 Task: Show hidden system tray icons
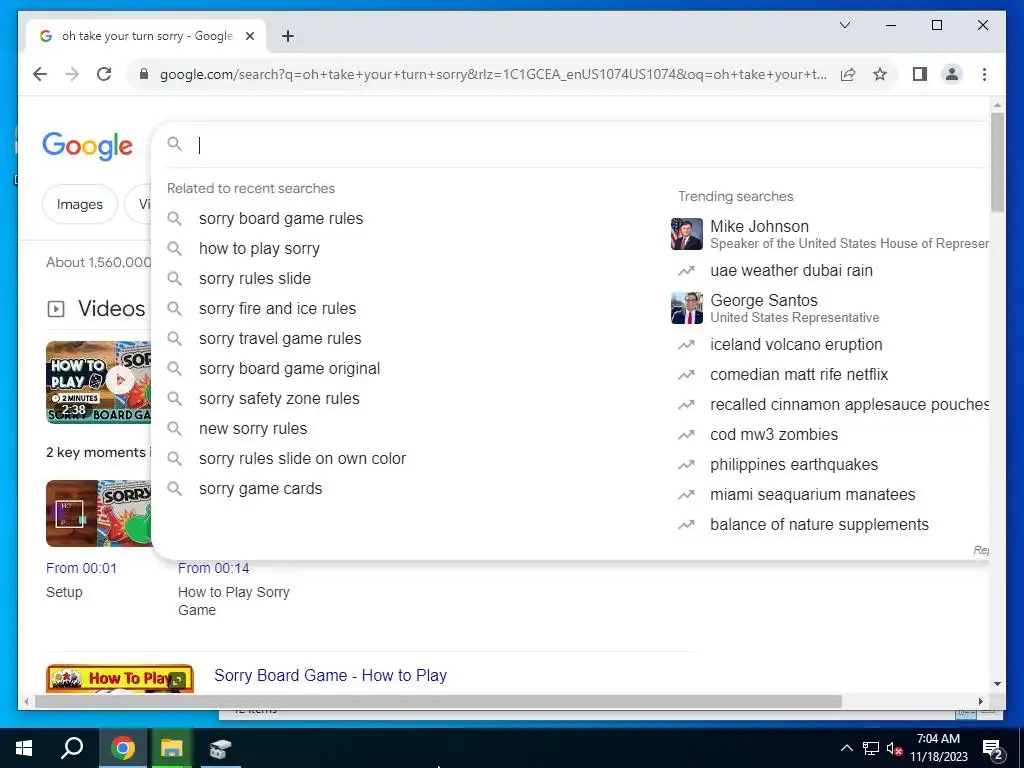[846, 749]
